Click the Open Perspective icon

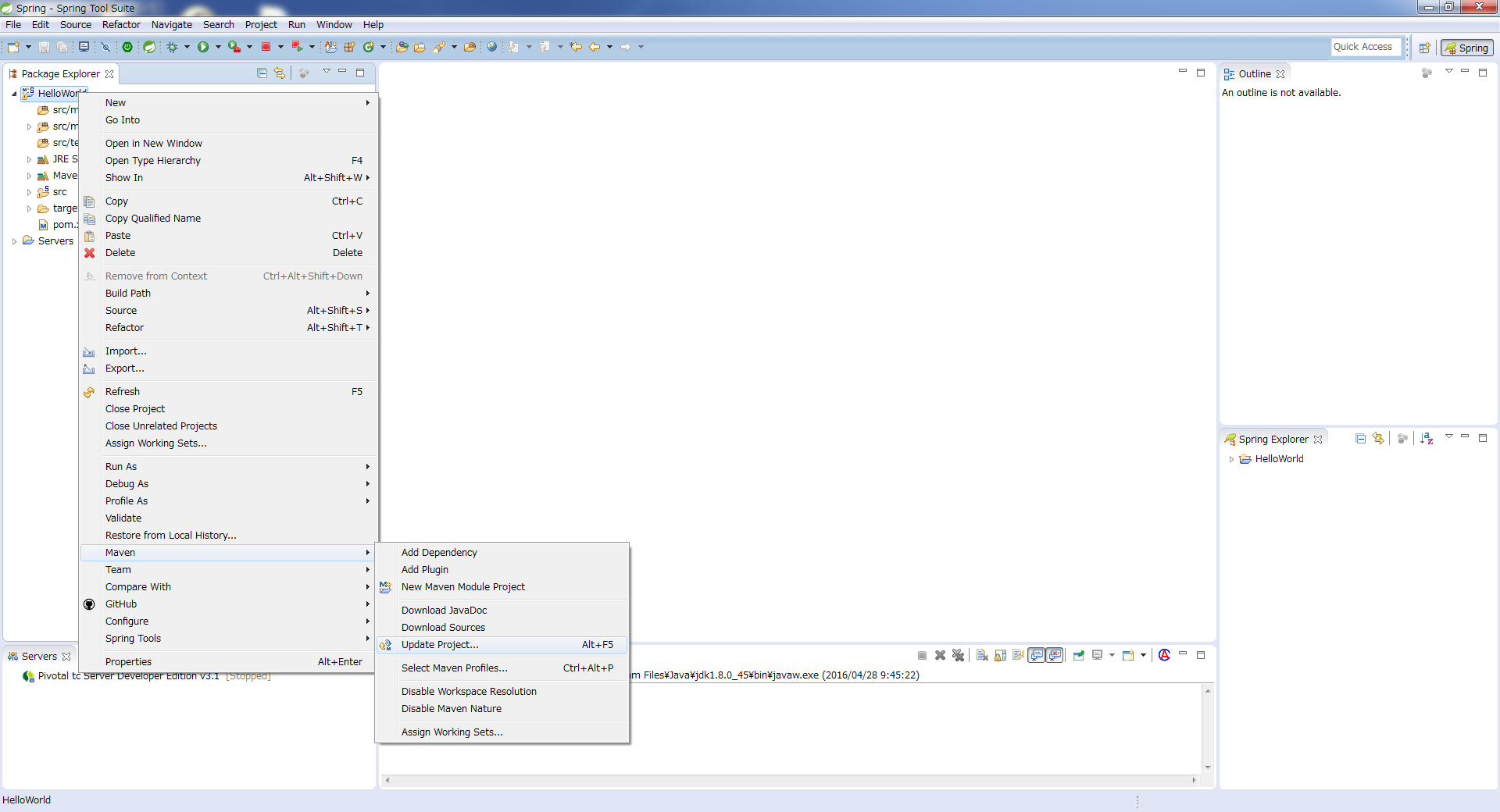pyautogui.click(x=1424, y=48)
